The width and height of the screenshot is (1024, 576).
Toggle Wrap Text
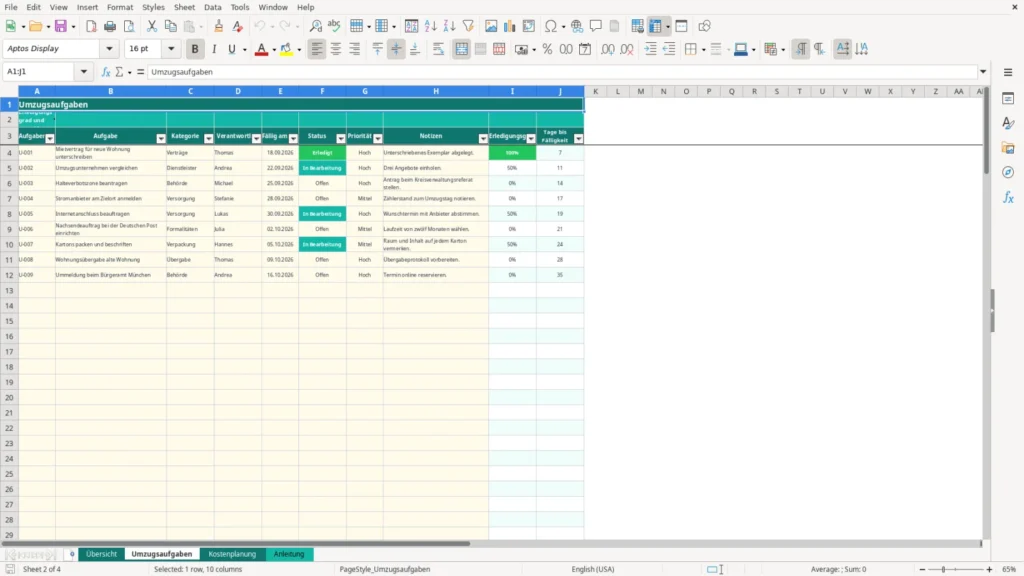pos(438,49)
